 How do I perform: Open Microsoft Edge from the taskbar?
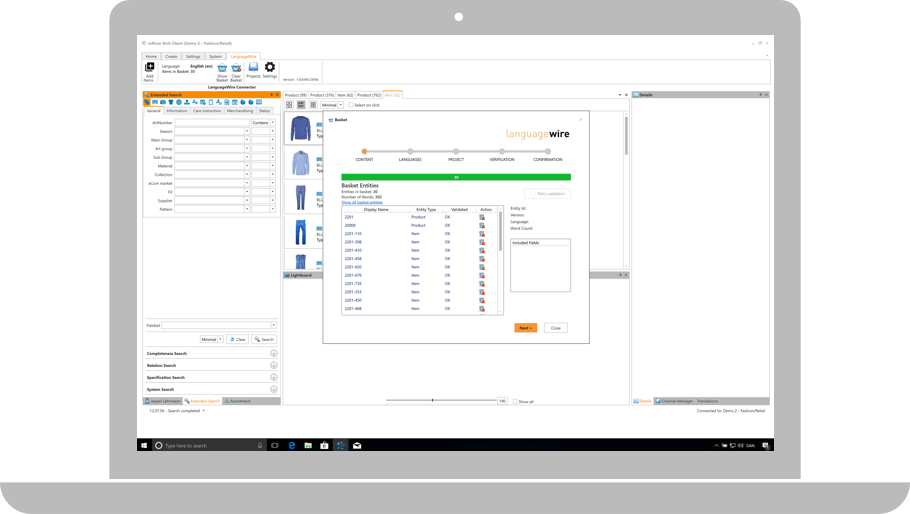[x=291, y=445]
